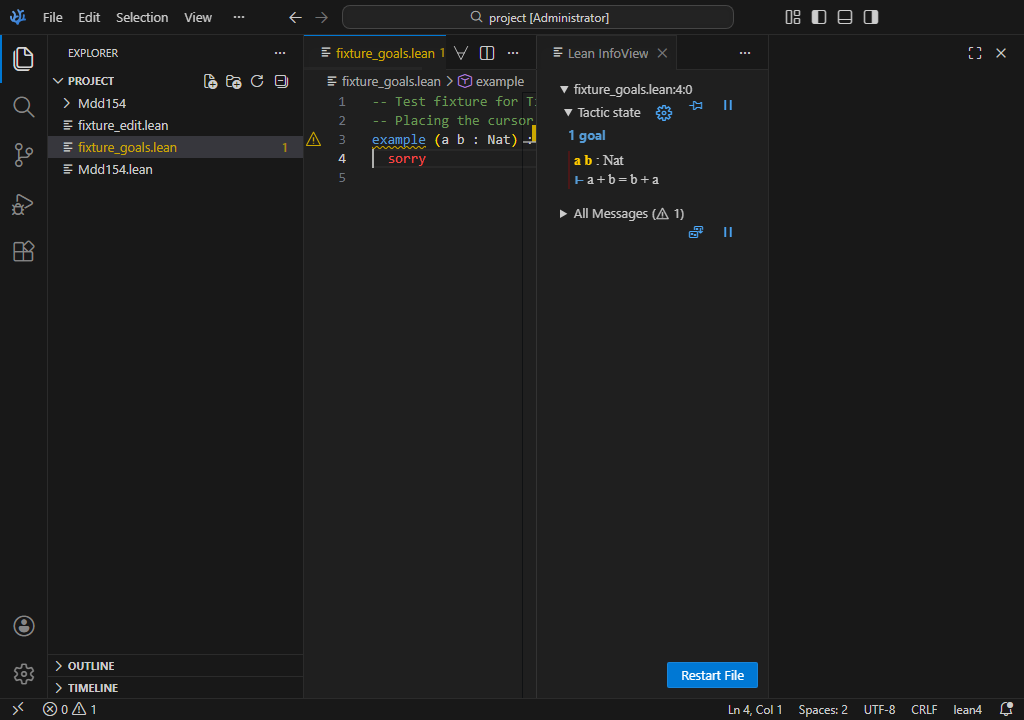
Task: Toggle the primary side bar visibility
Action: tap(819, 17)
